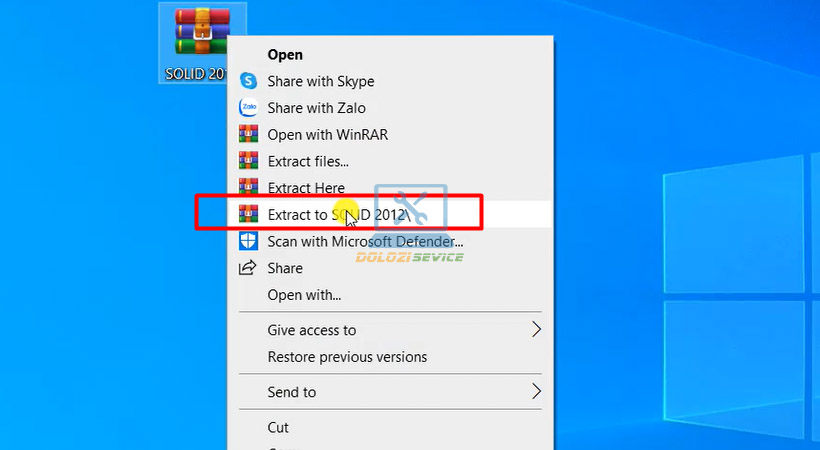The height and width of the screenshot is (450, 820).
Task: Click the WinRAR books icon beside Extract Here
Action: point(247,187)
